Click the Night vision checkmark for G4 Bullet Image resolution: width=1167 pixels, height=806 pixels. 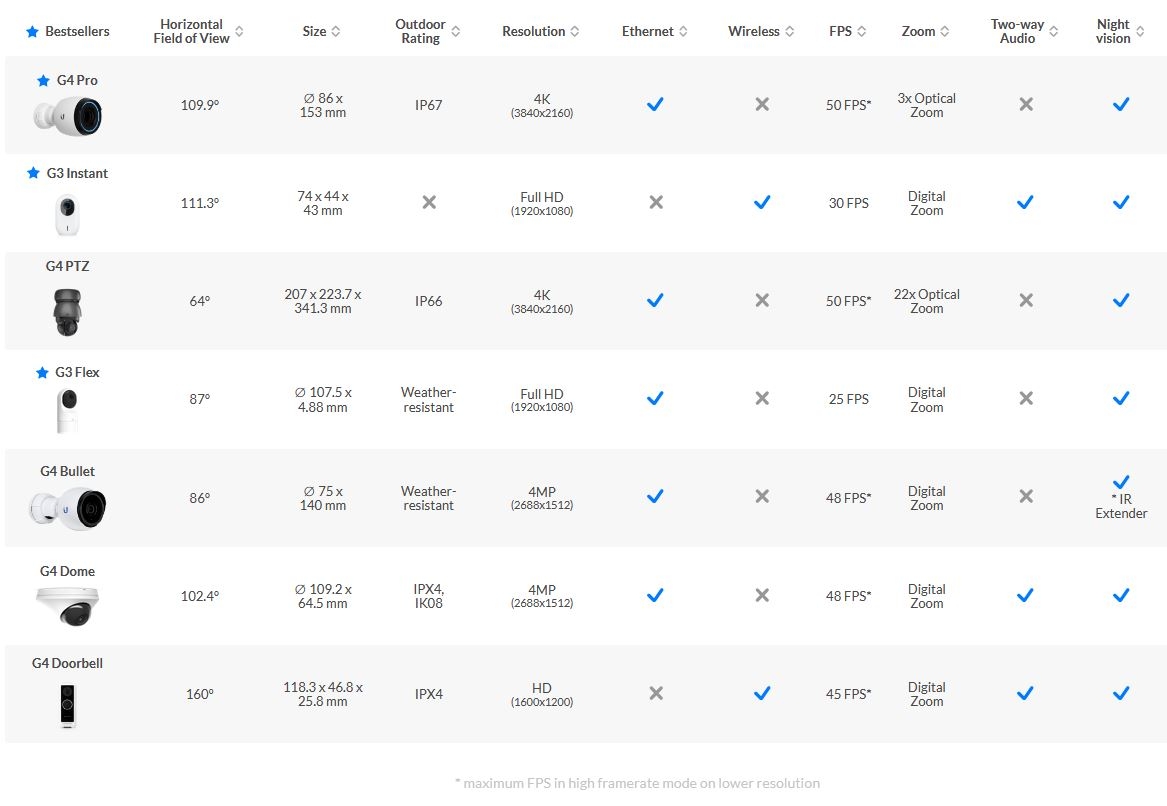coord(1121,482)
